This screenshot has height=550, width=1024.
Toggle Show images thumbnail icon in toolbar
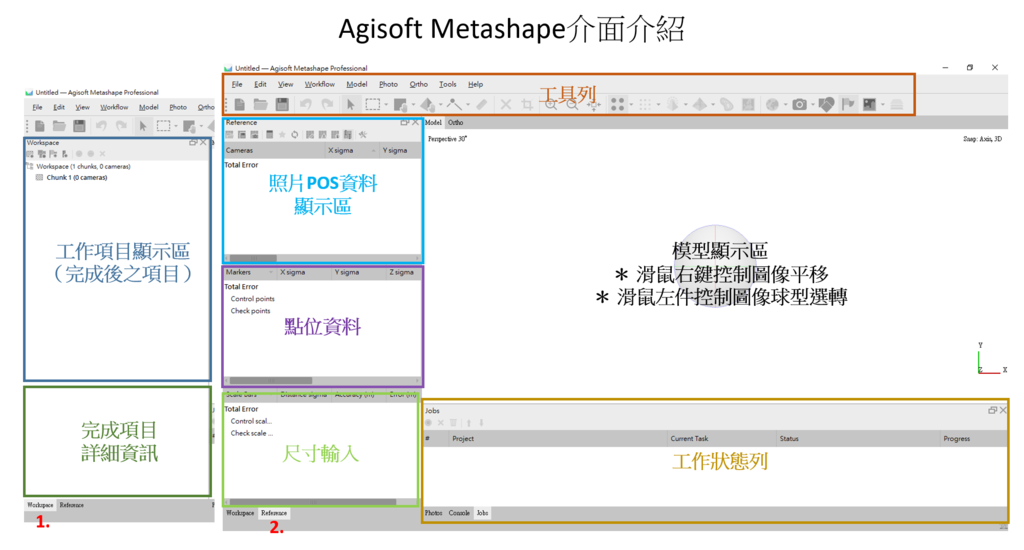pos(869,105)
